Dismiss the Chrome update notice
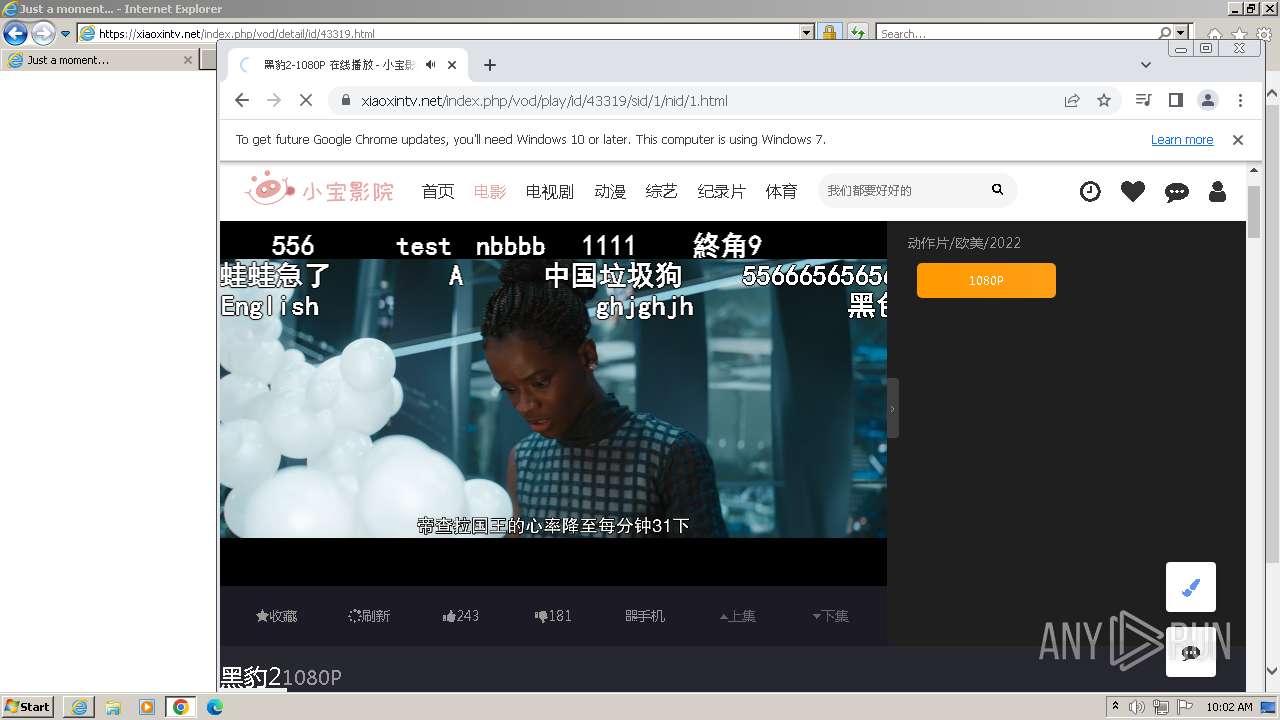The image size is (1280, 720). point(1238,140)
